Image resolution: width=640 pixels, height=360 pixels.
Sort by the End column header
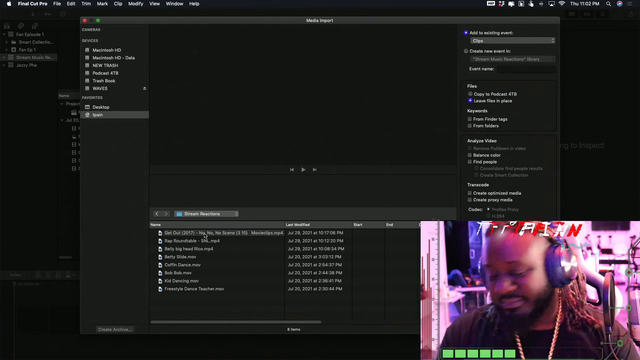pos(401,224)
